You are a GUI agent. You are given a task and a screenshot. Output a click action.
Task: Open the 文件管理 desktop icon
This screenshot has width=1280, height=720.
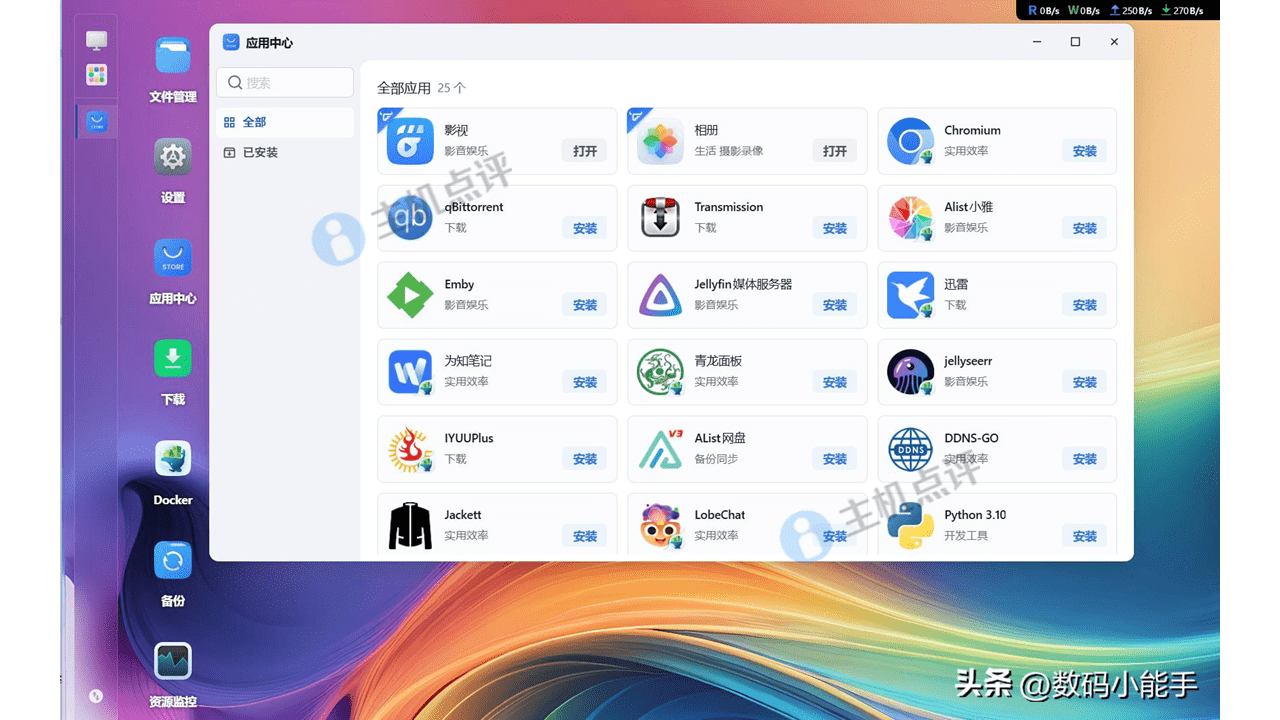(x=173, y=57)
